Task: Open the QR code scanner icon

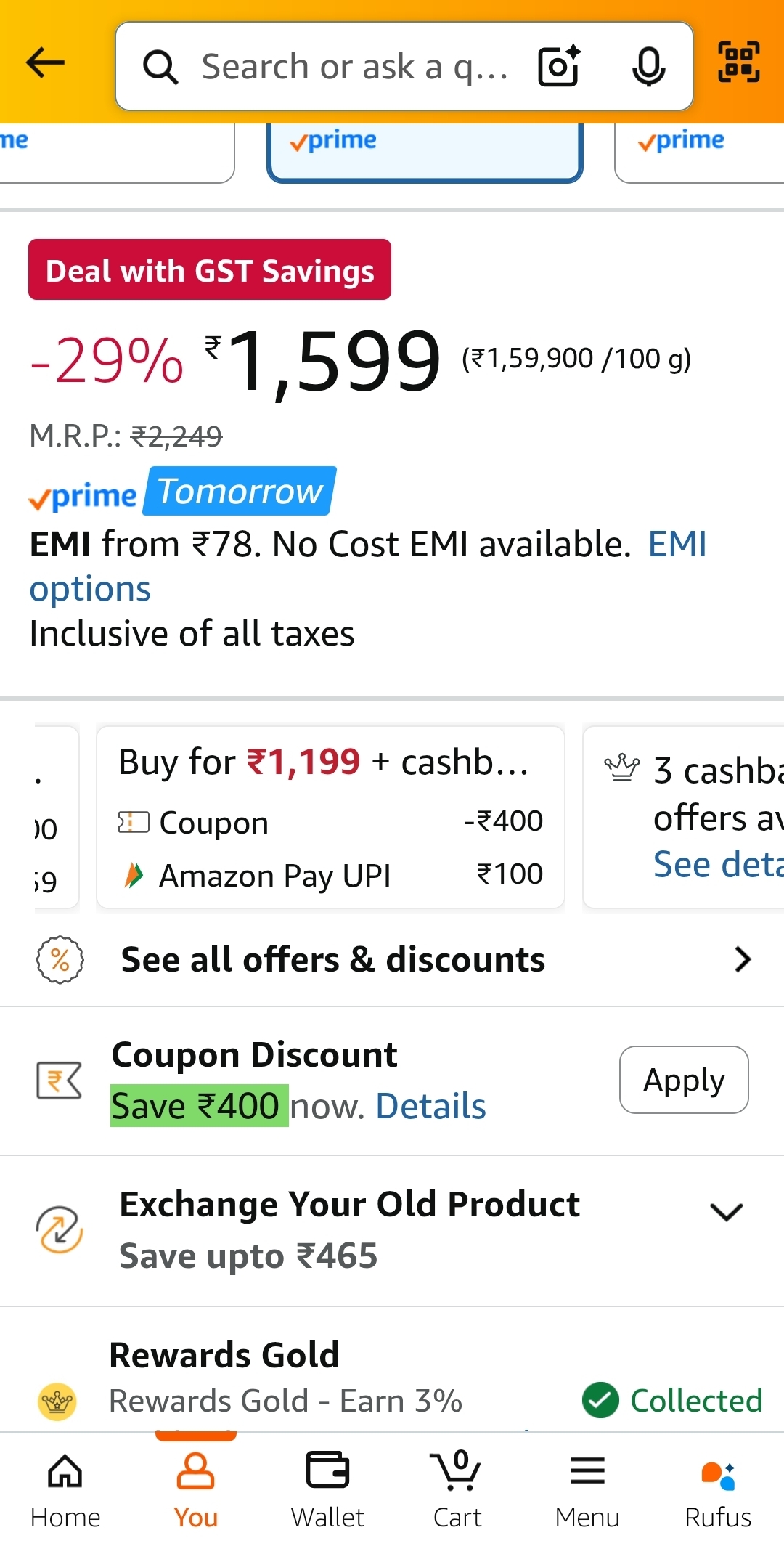Action: click(738, 62)
